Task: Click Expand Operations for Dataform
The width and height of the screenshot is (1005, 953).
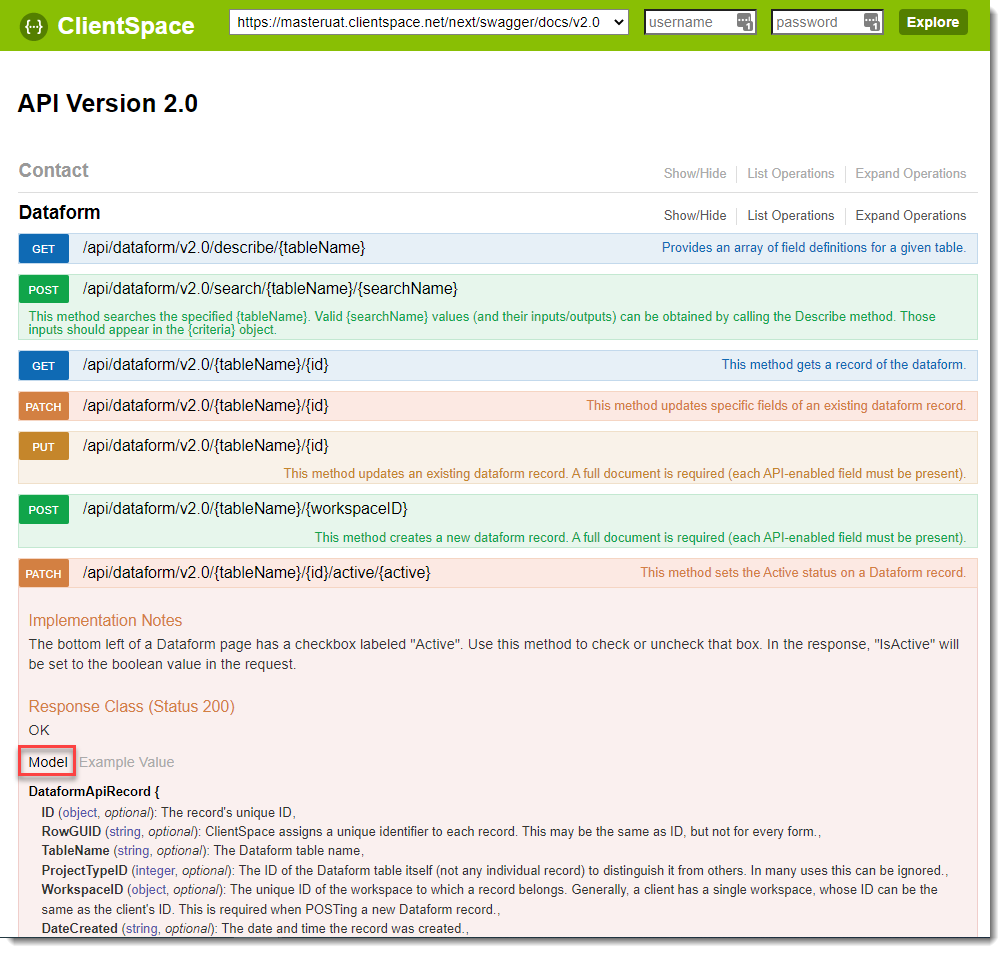Action: point(910,215)
